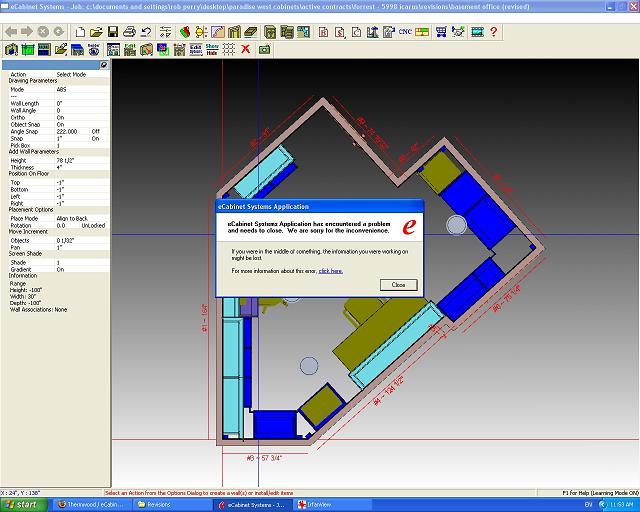Image resolution: width=640 pixels, height=512 pixels.
Task: Click the Angle Snap 222.000 value
Action: click(67, 131)
